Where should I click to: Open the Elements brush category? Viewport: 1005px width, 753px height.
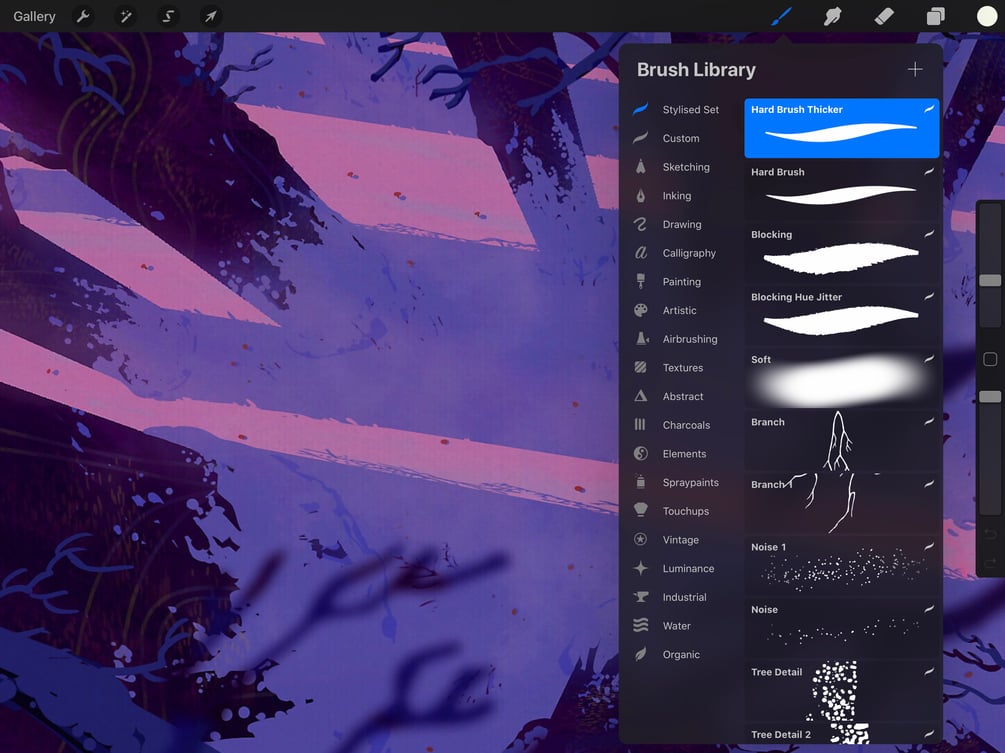click(x=679, y=454)
